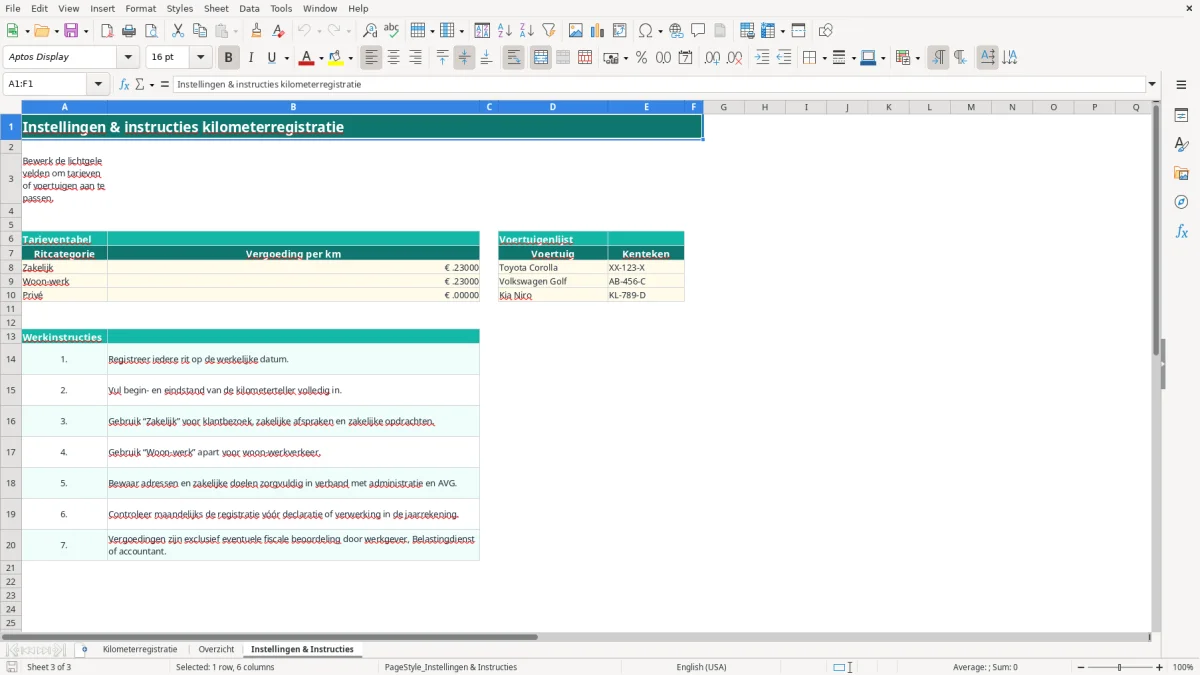Apply red font color swatch

coord(306,58)
